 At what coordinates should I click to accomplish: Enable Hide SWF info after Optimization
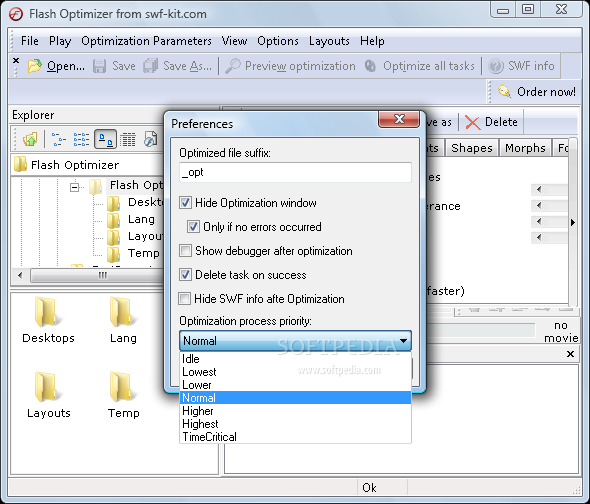184,298
